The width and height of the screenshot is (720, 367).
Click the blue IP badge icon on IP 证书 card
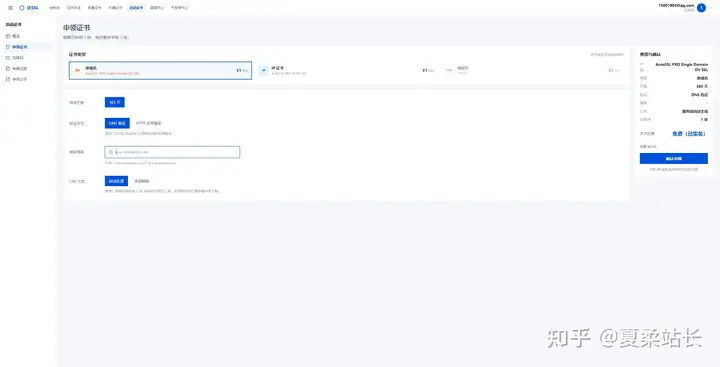(x=264, y=70)
